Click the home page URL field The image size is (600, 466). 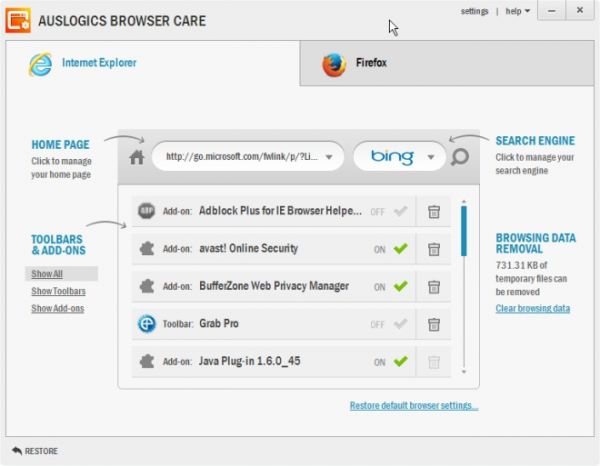(248, 156)
